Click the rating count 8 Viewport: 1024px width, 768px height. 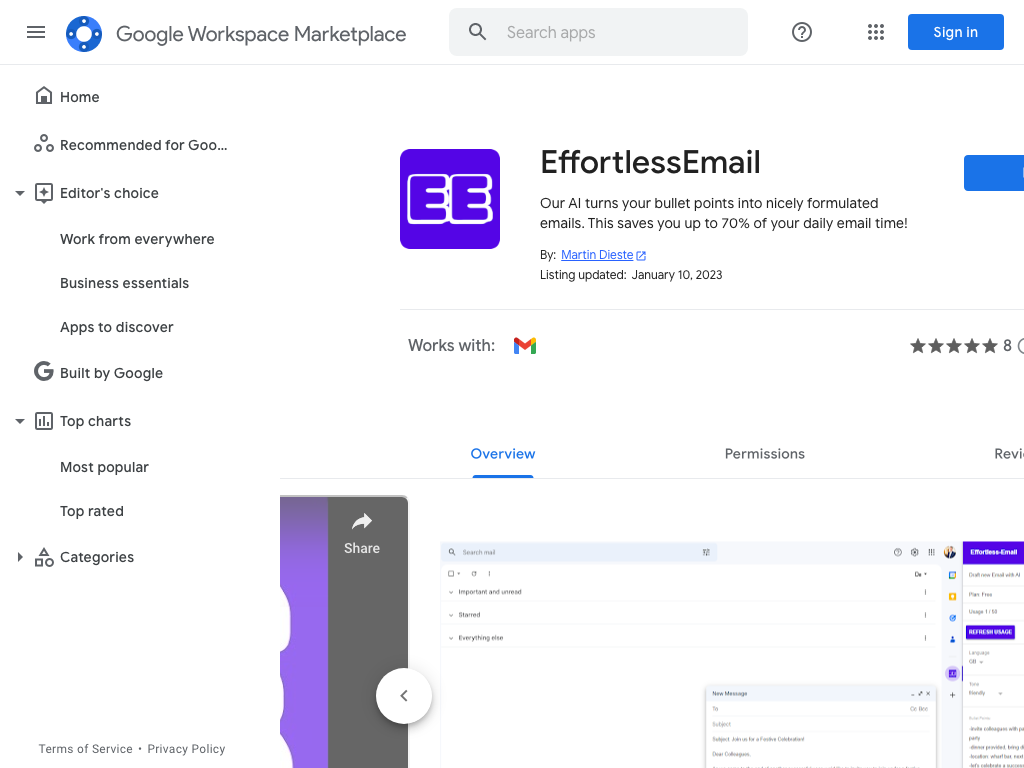[1007, 345]
